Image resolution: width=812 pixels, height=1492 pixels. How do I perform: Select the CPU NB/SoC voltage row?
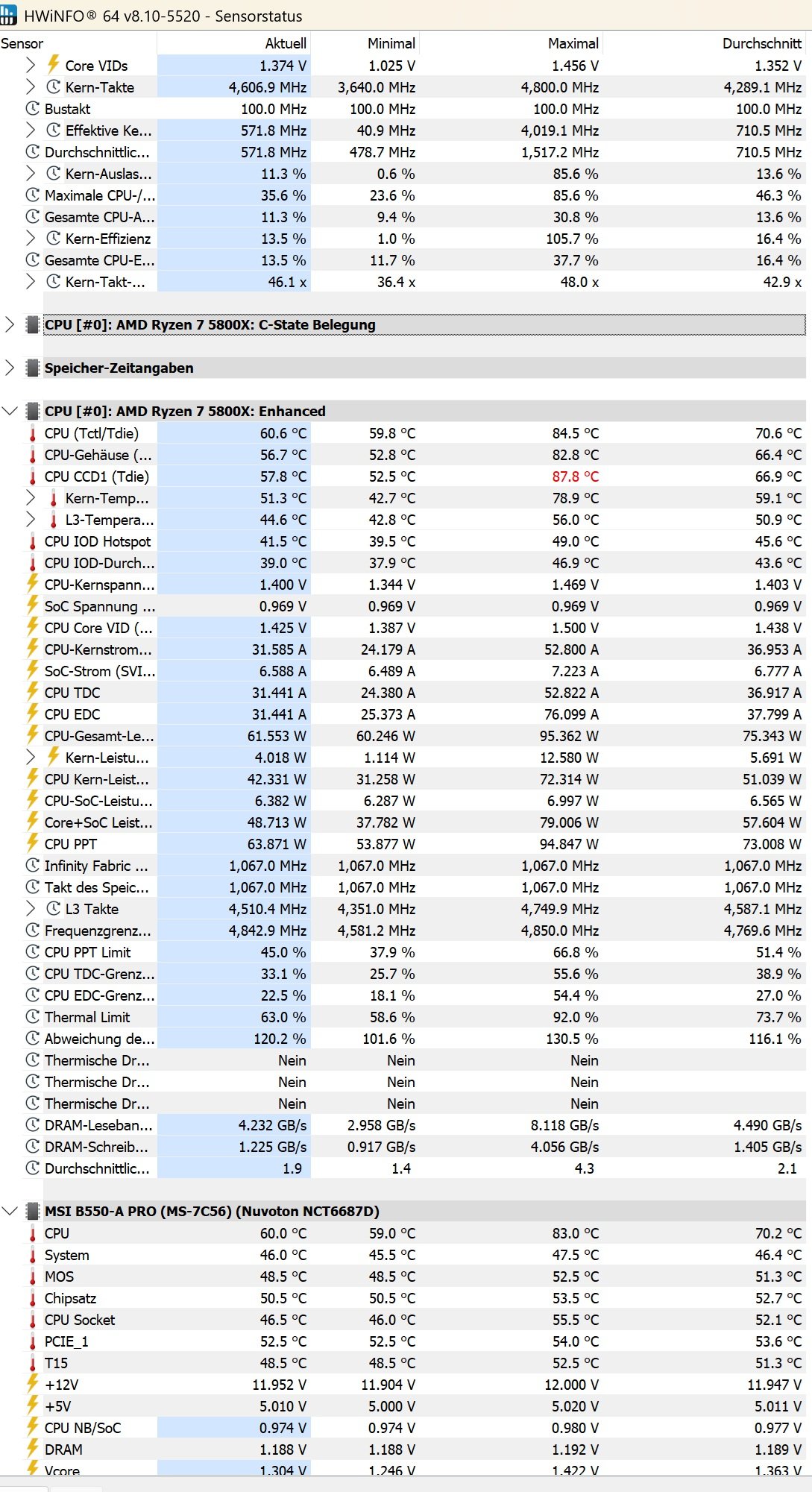coord(403,1428)
